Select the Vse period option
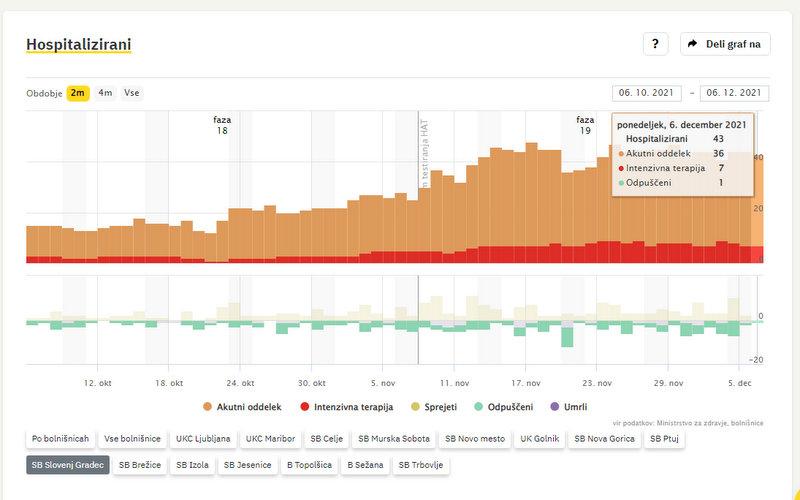This screenshot has height=500, width=800. [132, 93]
